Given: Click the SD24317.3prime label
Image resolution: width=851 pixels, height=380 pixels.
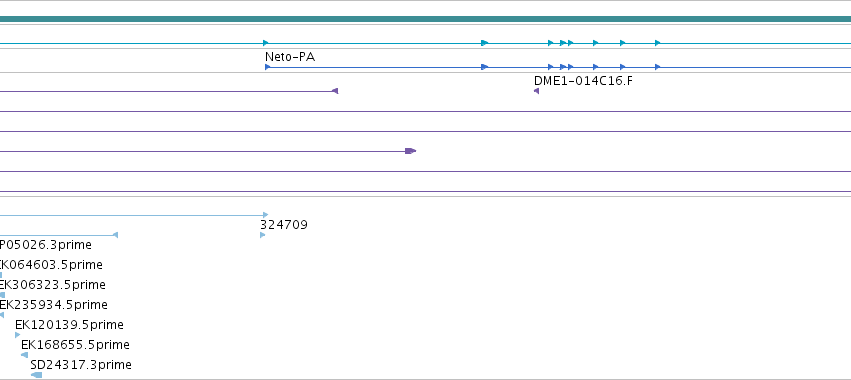Looking at the screenshot, I should click(x=81, y=365).
